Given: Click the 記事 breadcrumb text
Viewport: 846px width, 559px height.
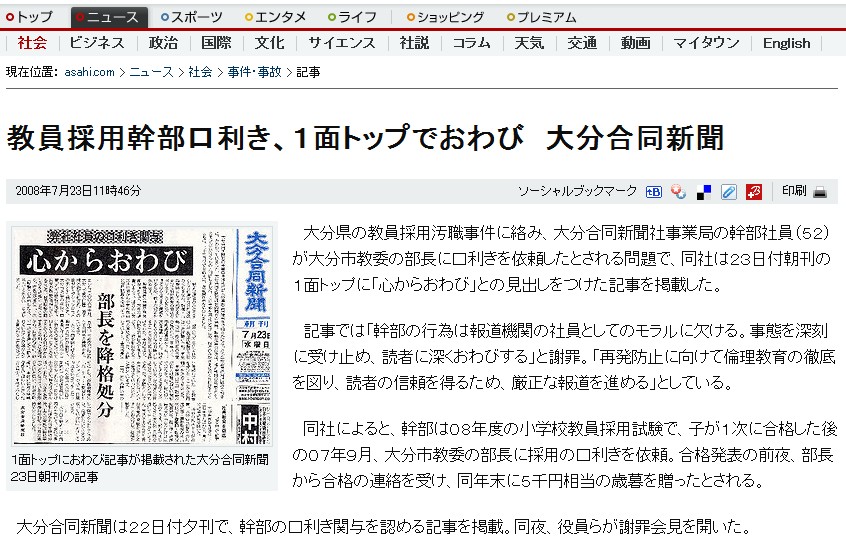Looking at the screenshot, I should [x=308, y=72].
